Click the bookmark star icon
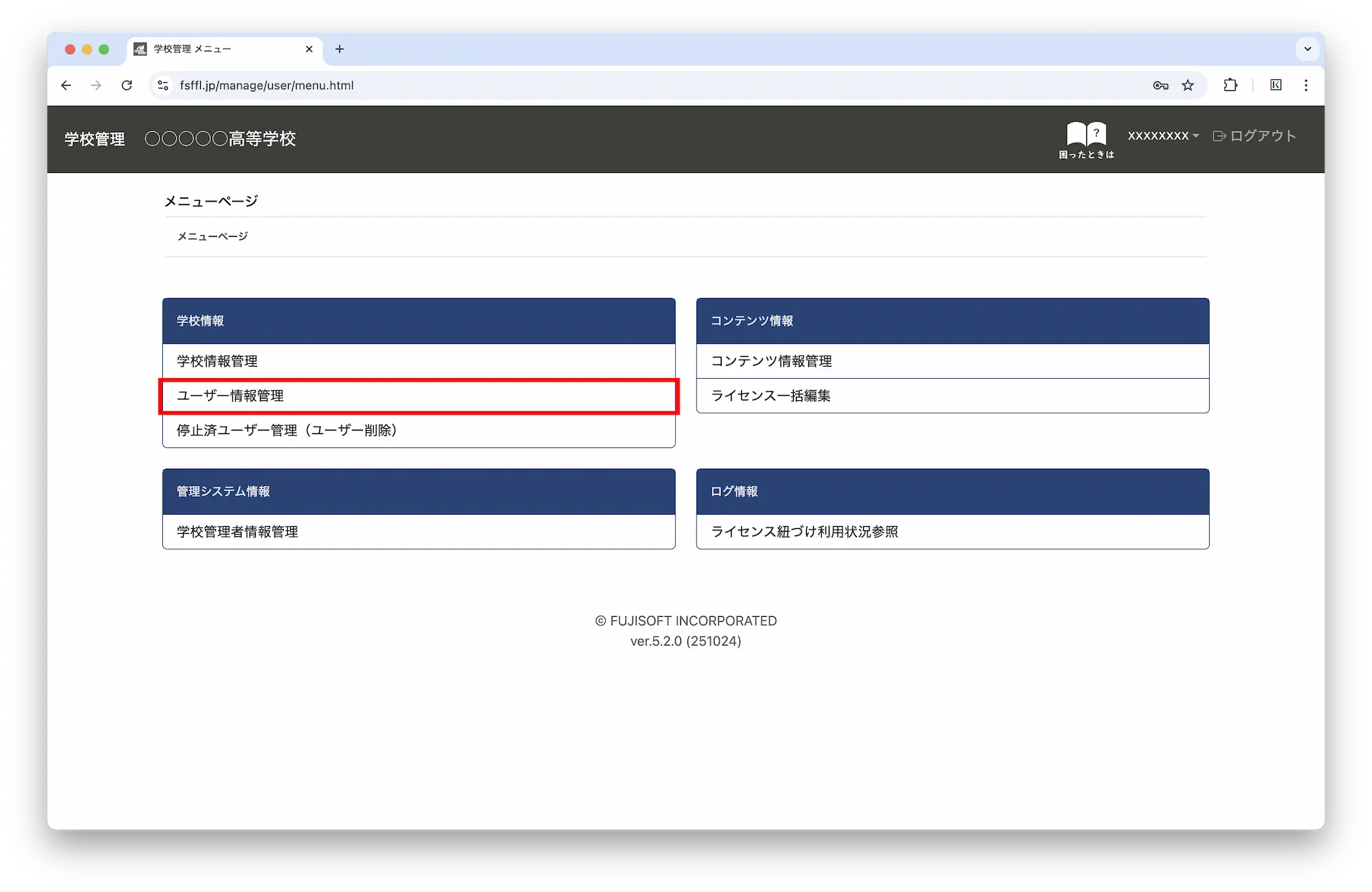Image resolution: width=1372 pixels, height=892 pixels. [1188, 85]
